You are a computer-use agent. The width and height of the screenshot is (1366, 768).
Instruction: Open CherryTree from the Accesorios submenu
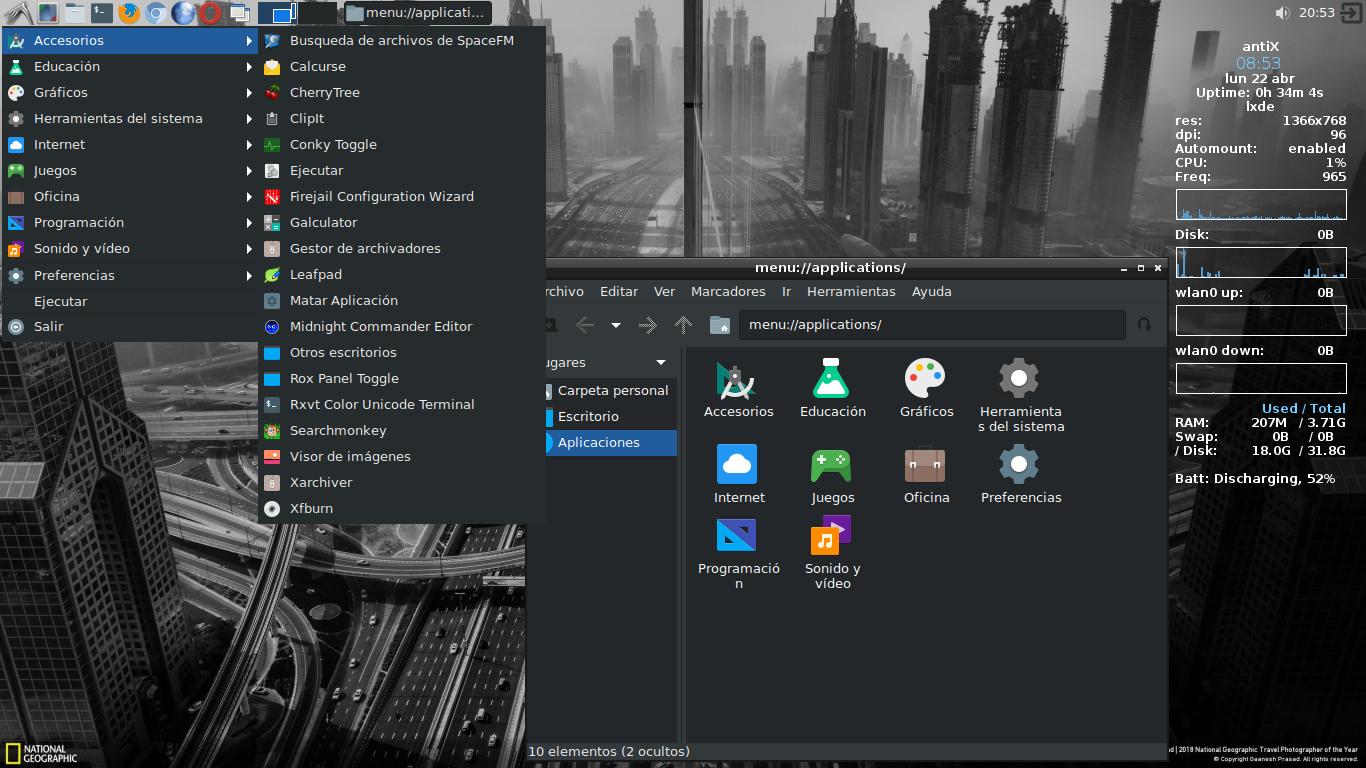[x=402, y=93]
